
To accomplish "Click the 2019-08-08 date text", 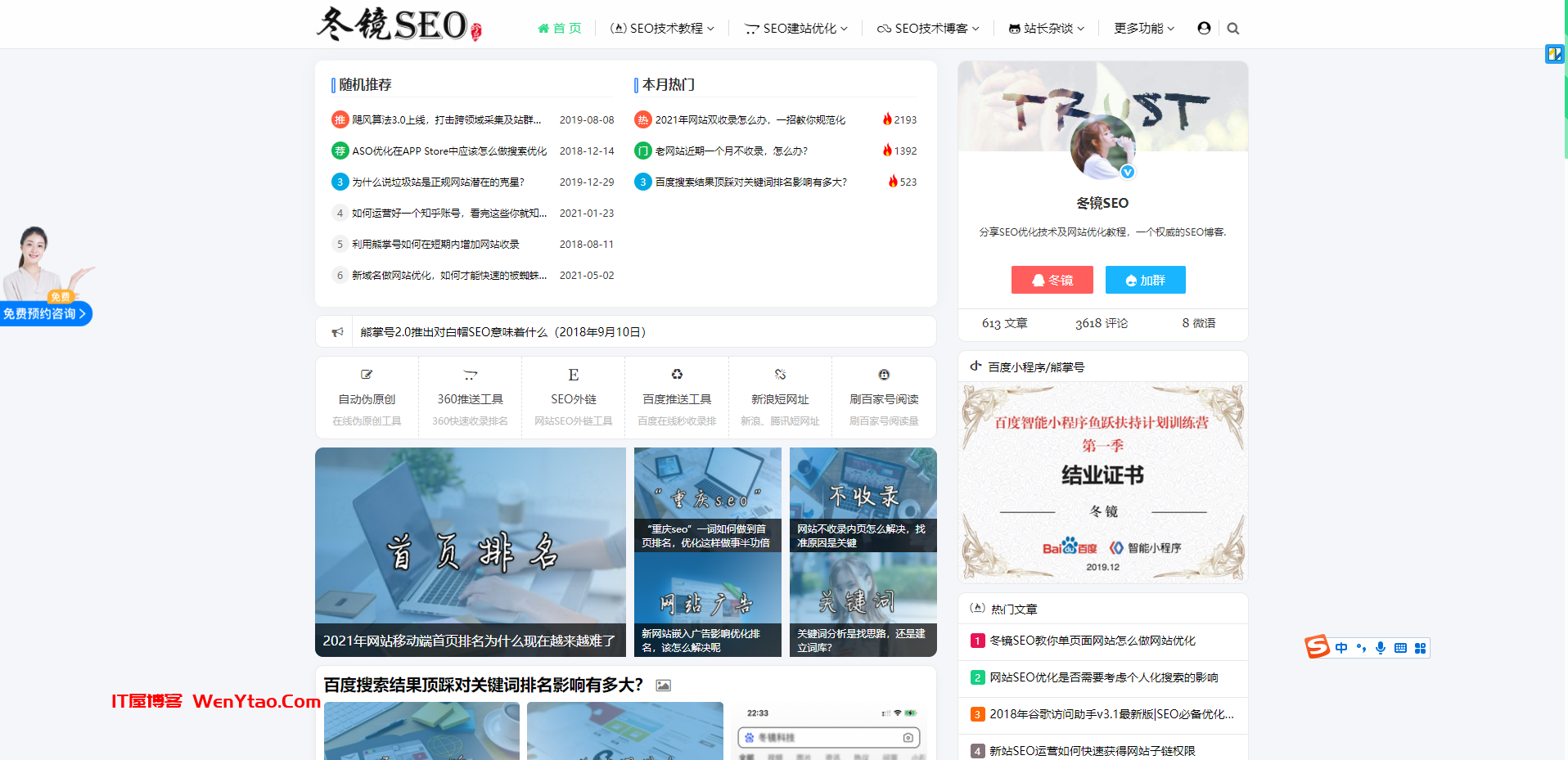I will coord(587,119).
